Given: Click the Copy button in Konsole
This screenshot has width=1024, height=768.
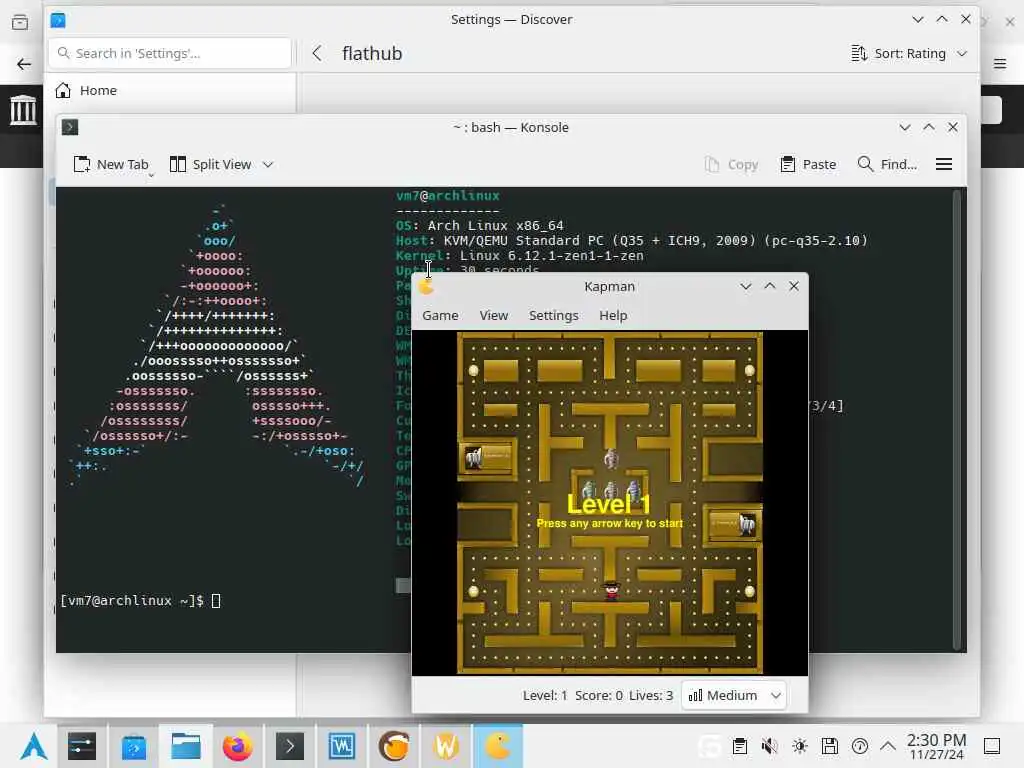Looking at the screenshot, I should pyautogui.click(x=731, y=165).
